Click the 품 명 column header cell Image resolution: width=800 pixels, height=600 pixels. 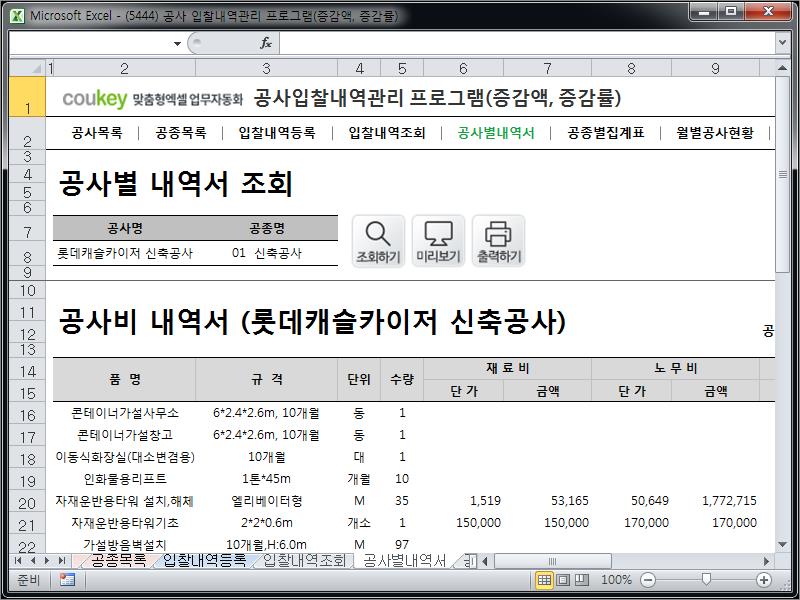pos(125,379)
